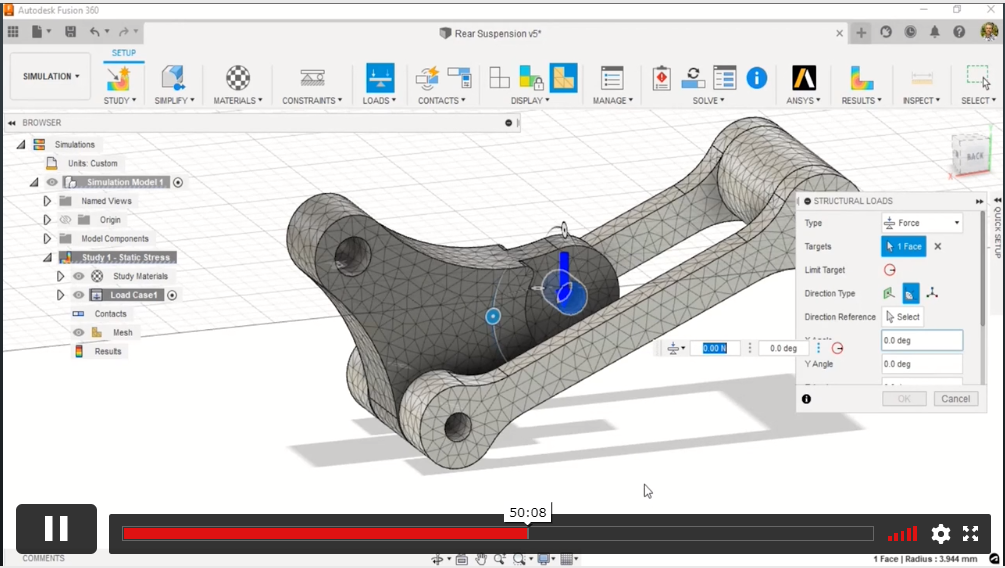Select the Setup ribbon tab
The image size is (1005, 568).
pyautogui.click(x=124, y=53)
